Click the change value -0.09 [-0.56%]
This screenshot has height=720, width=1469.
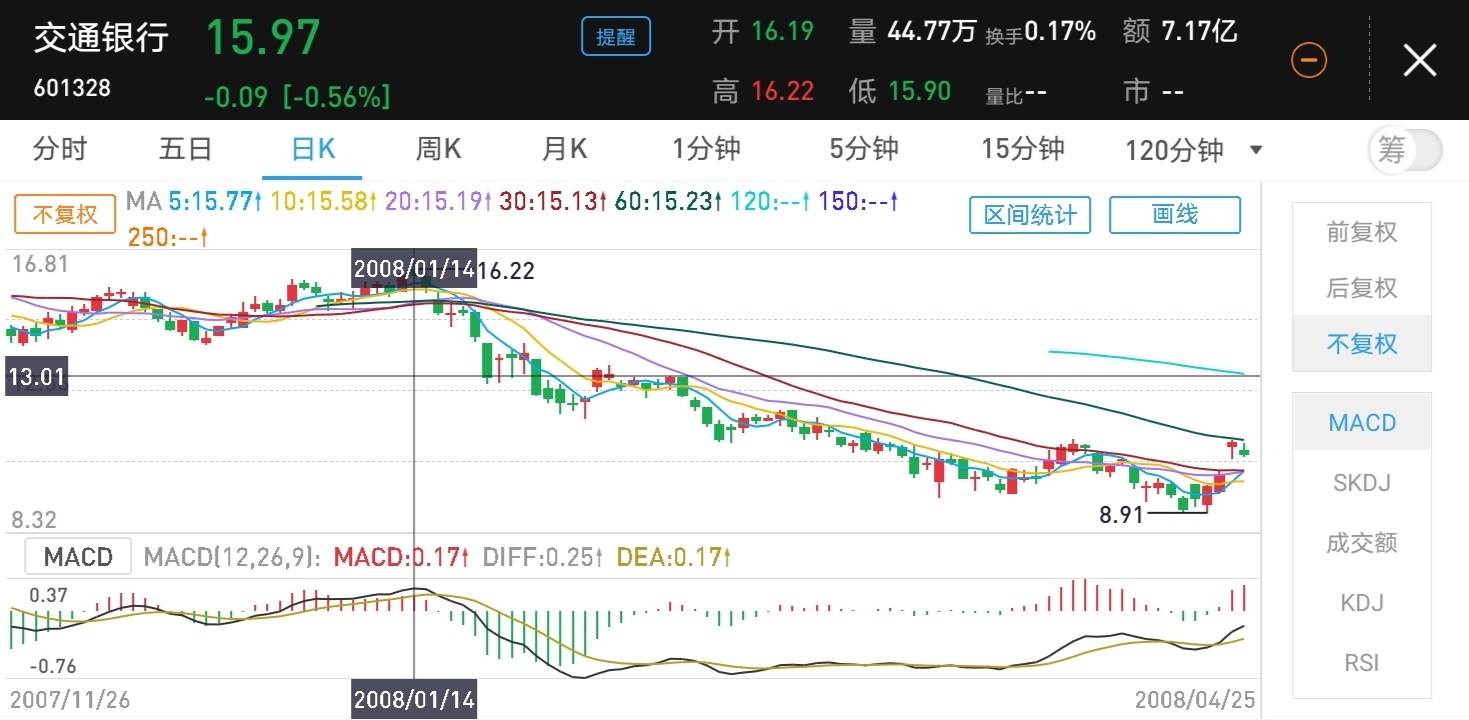[x=297, y=97]
